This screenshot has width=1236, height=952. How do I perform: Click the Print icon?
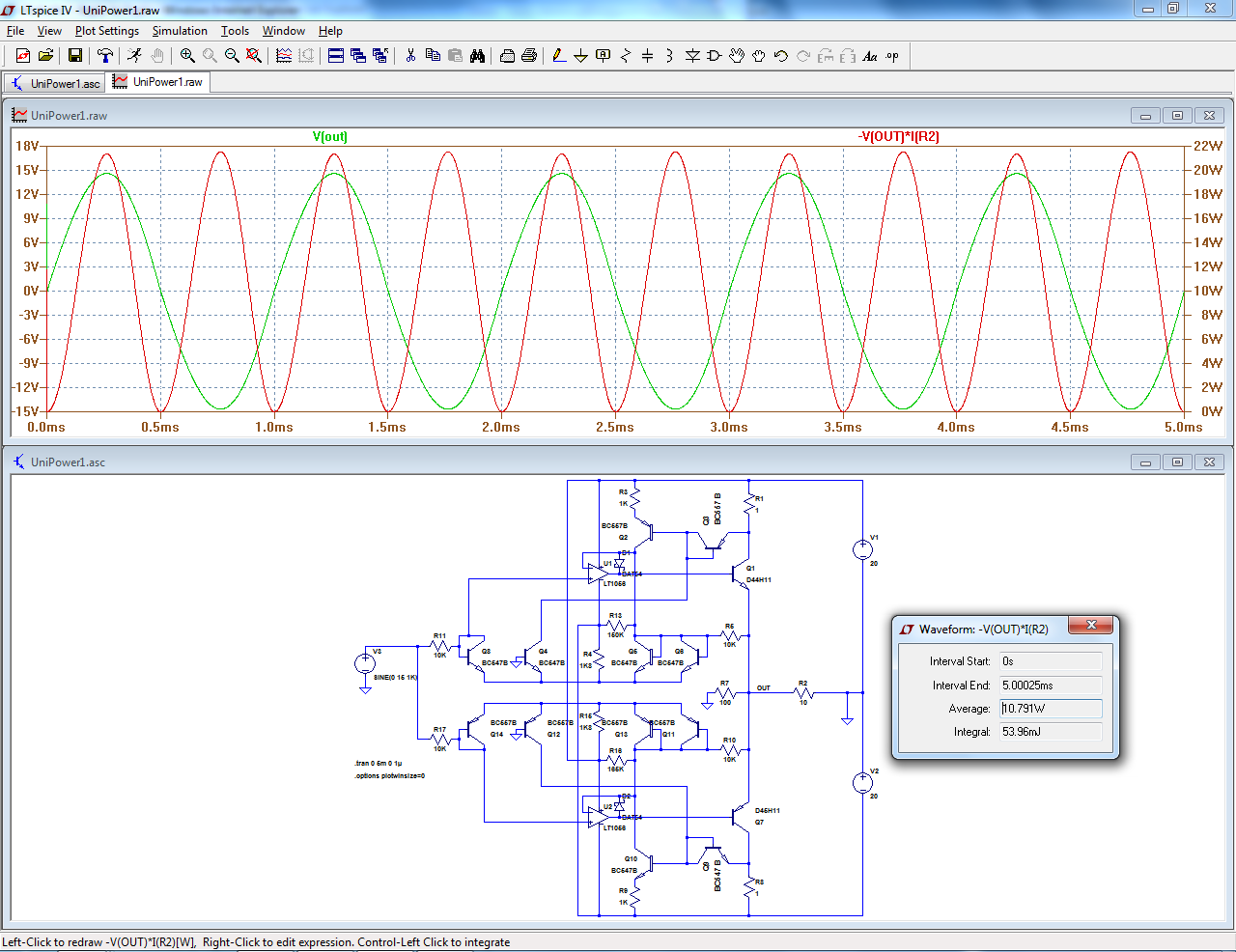(529, 56)
